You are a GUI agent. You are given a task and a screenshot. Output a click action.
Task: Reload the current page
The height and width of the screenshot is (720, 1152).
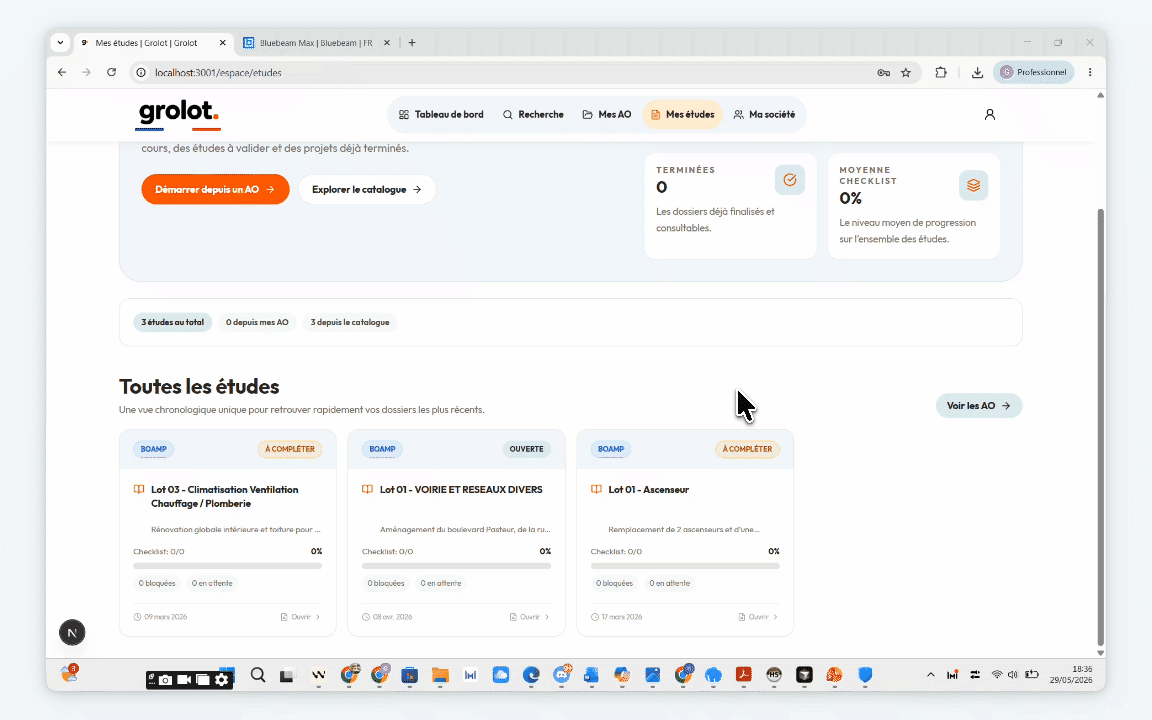[112, 72]
